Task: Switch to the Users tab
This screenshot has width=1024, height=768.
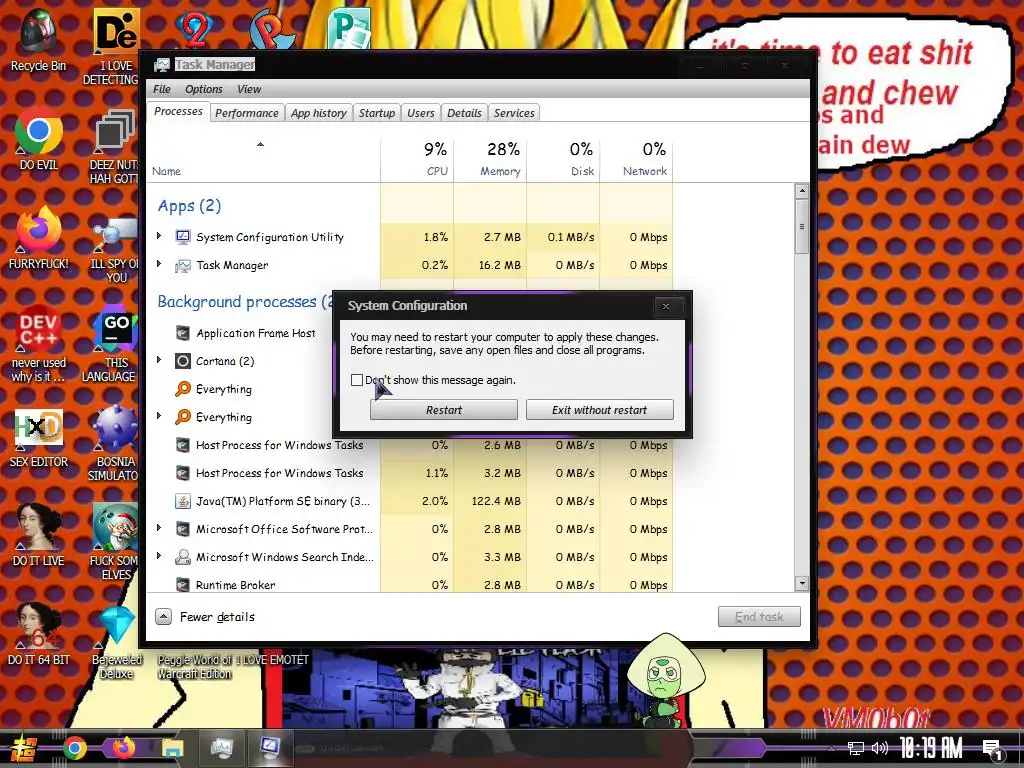Action: (x=421, y=113)
